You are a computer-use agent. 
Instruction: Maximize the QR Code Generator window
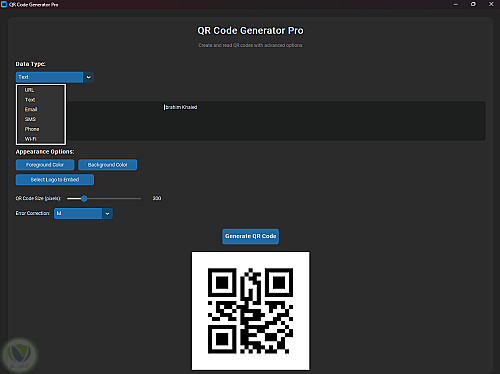[x=473, y=4]
